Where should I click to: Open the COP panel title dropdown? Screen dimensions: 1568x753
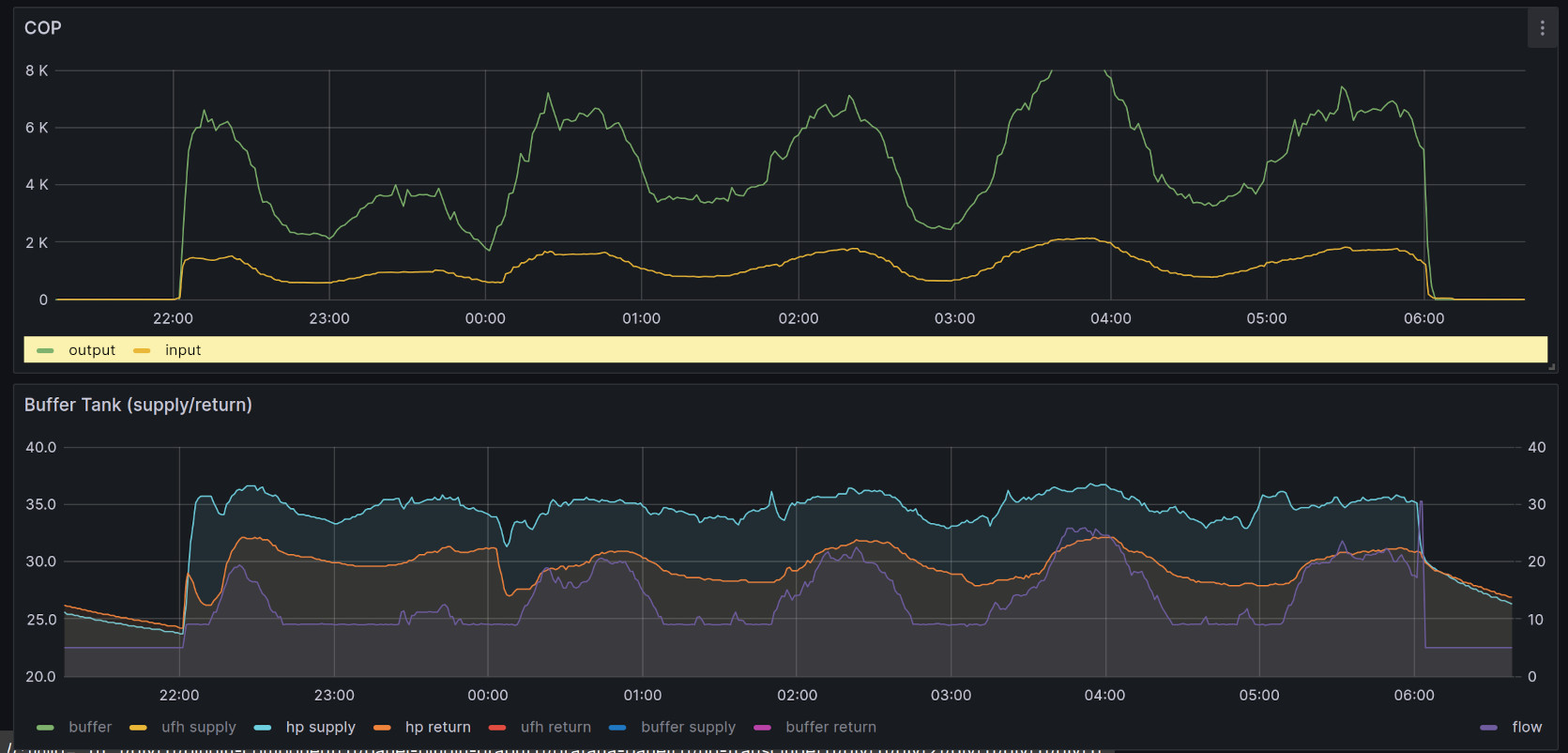coord(43,28)
